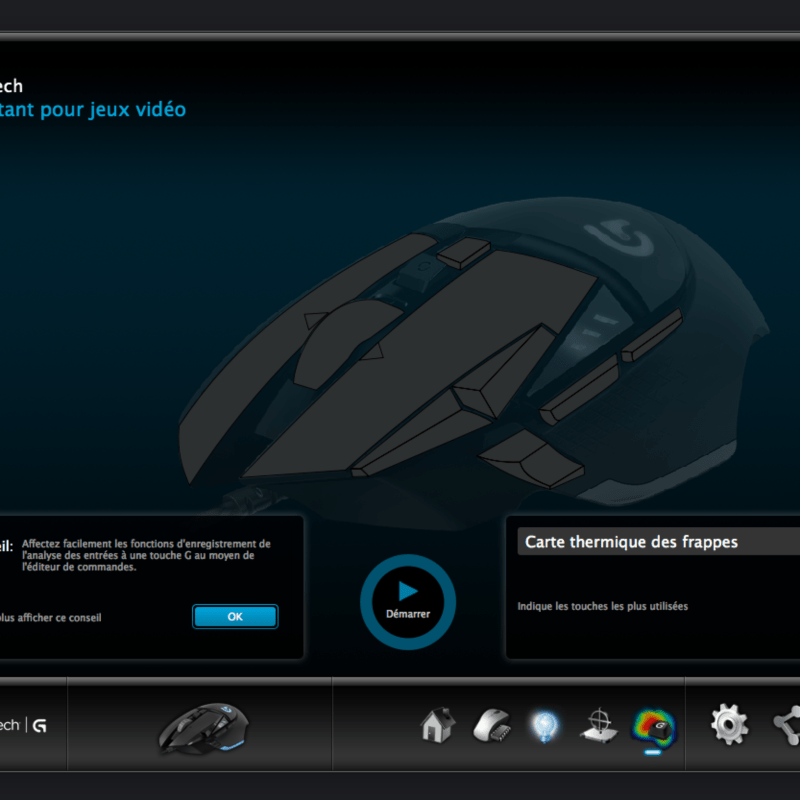800x800 pixels.
Task: Open the surface tuning crosshair icon
Action: tap(599, 725)
